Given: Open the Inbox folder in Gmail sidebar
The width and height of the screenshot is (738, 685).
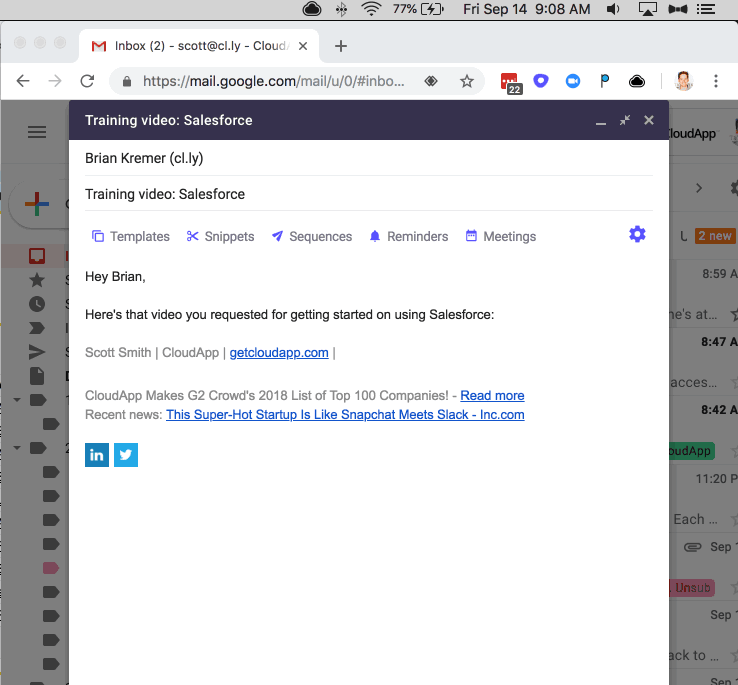Looking at the screenshot, I should (x=37, y=256).
